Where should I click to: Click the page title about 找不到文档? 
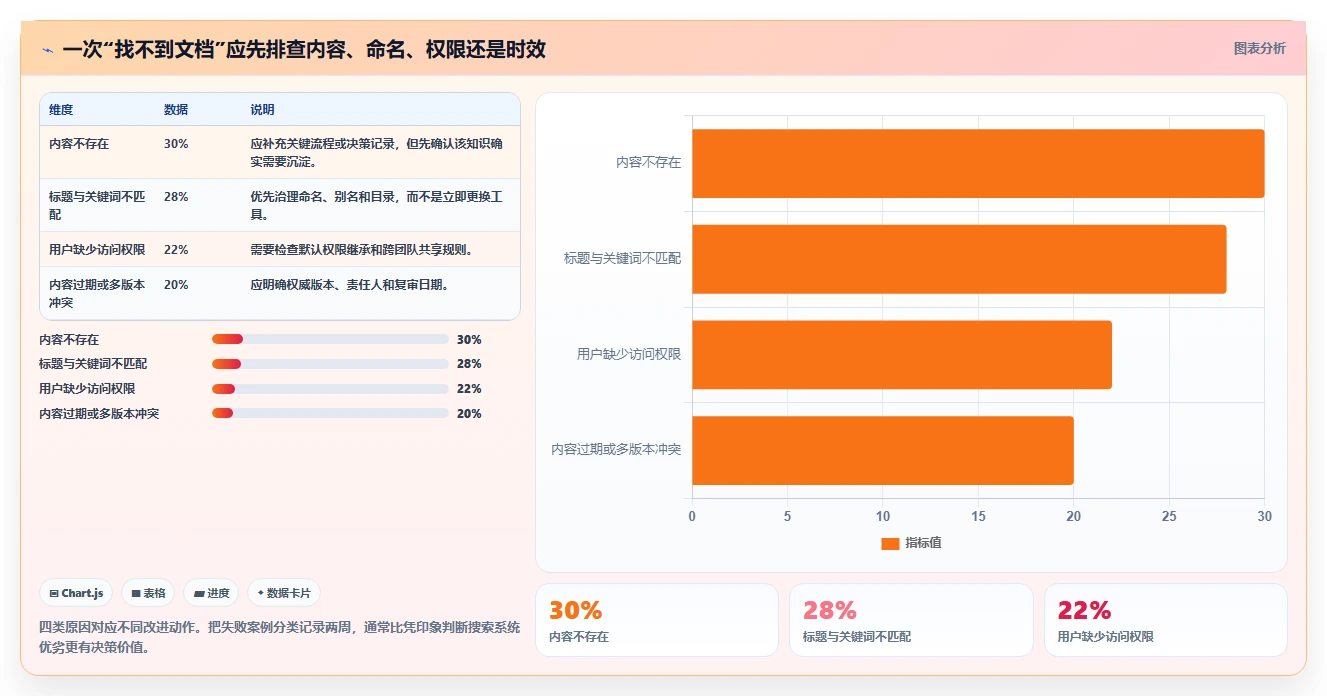coord(304,50)
